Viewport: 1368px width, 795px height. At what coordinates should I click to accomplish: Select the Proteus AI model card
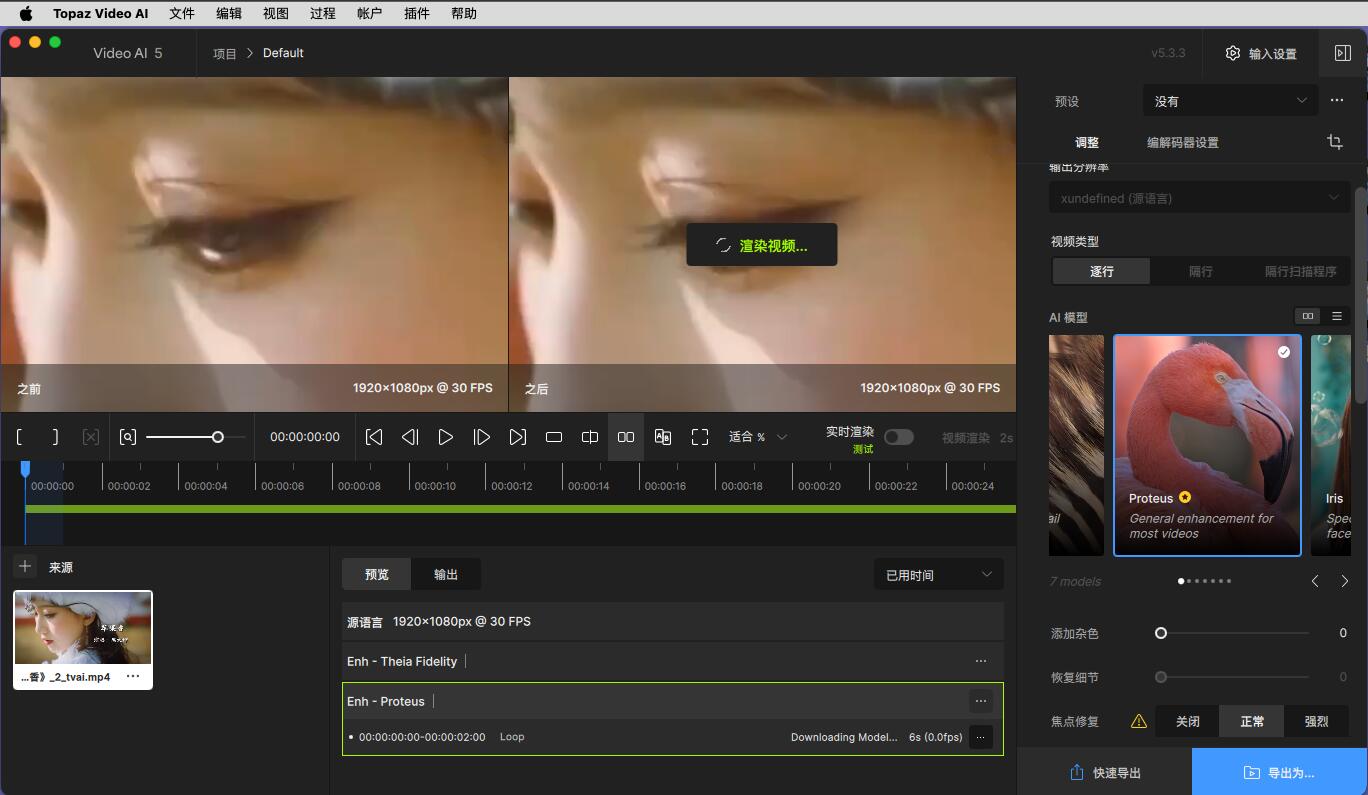click(x=1207, y=445)
